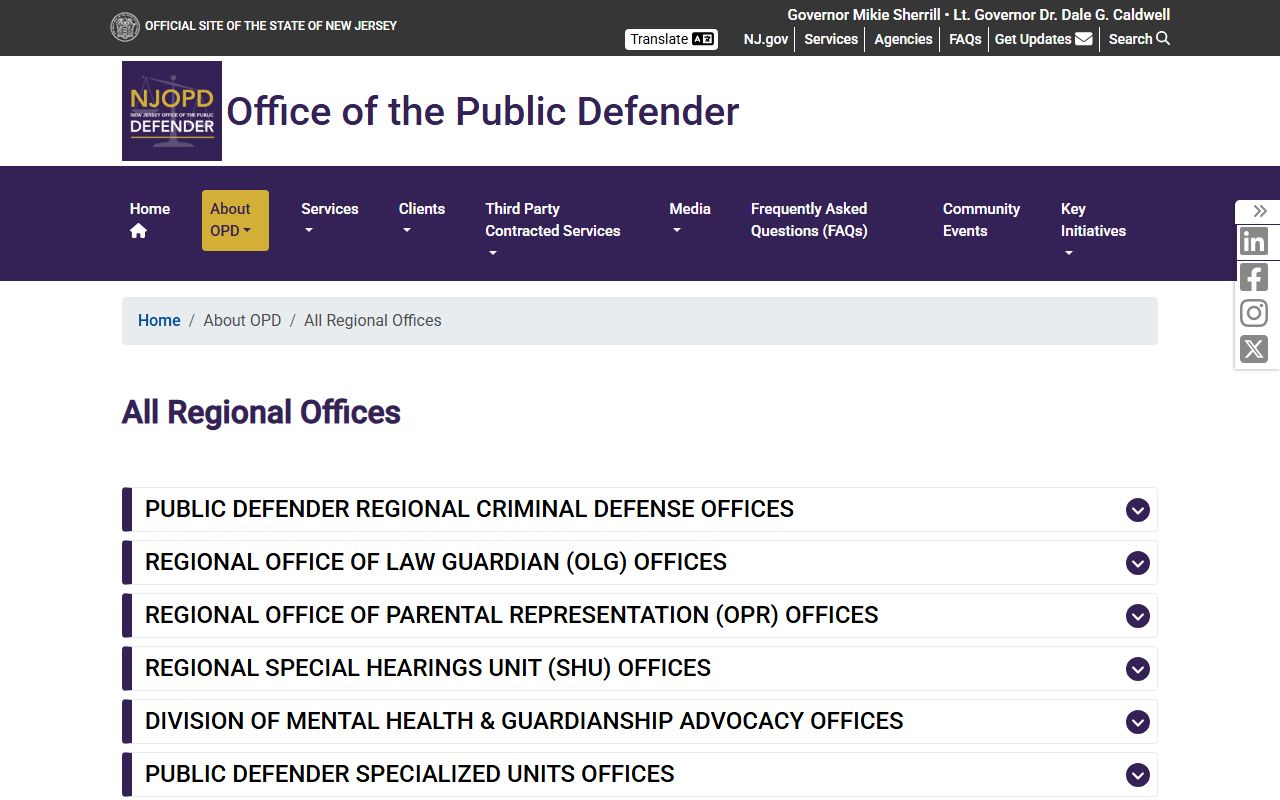
Task: Open the X (Twitter) social icon
Action: coord(1254,349)
